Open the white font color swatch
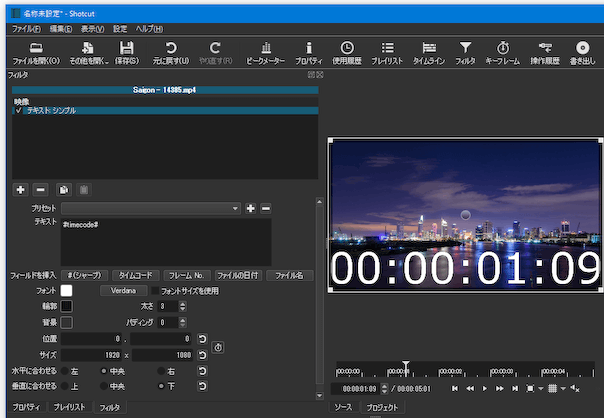This screenshot has height=418, width=604. [66, 290]
